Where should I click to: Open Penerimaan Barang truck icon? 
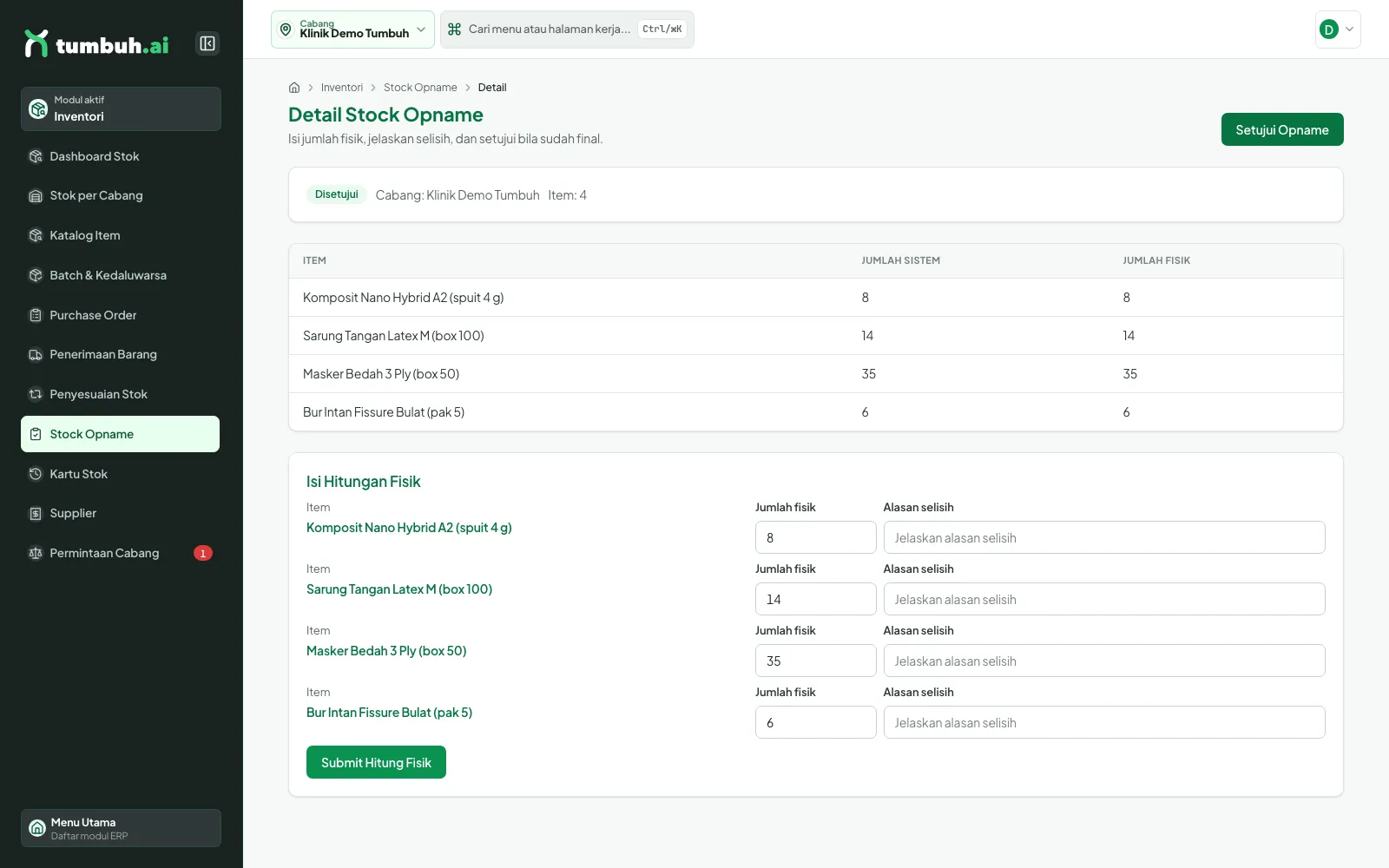click(36, 354)
